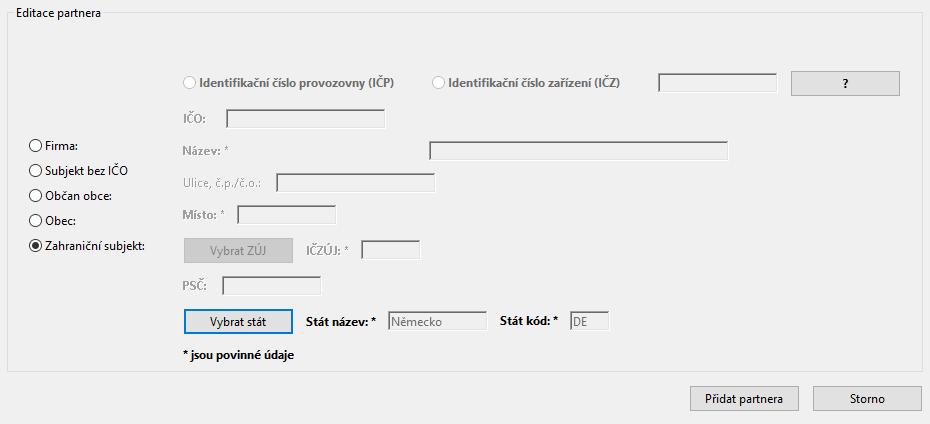Choose the Subjekt bez IČO option
Viewport: 930px width, 424px height.
tap(36, 171)
